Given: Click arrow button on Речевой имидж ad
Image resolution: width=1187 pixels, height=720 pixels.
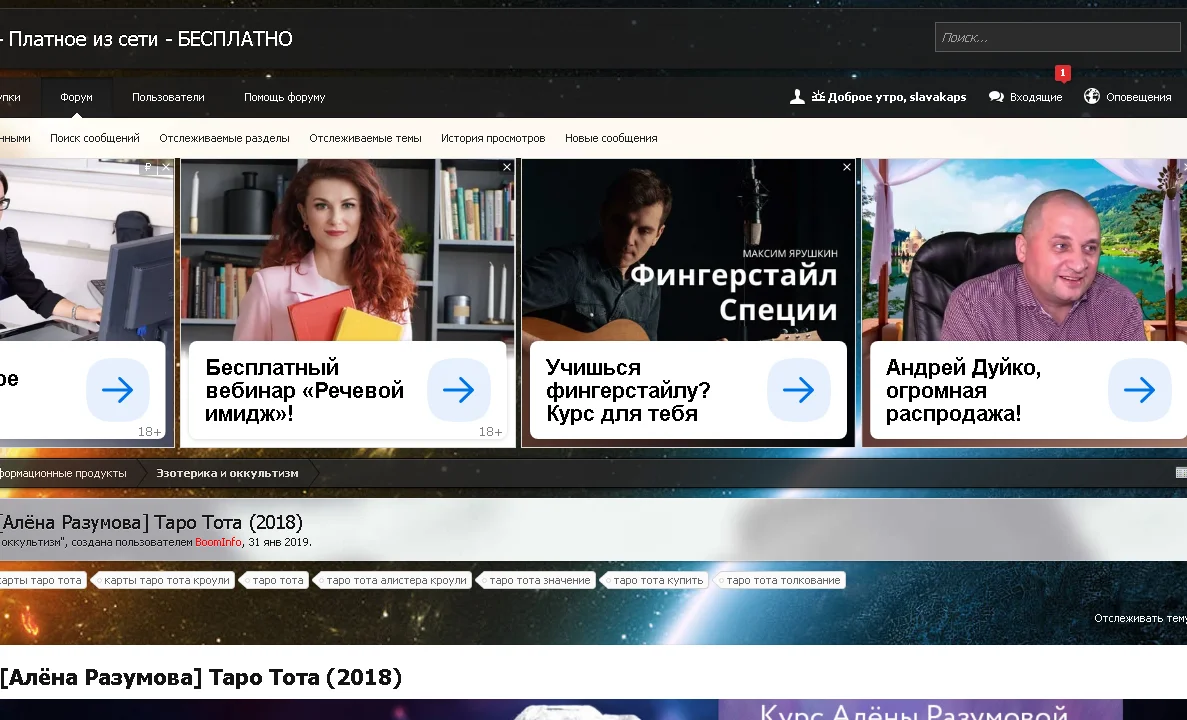Looking at the screenshot, I should pyautogui.click(x=458, y=390).
